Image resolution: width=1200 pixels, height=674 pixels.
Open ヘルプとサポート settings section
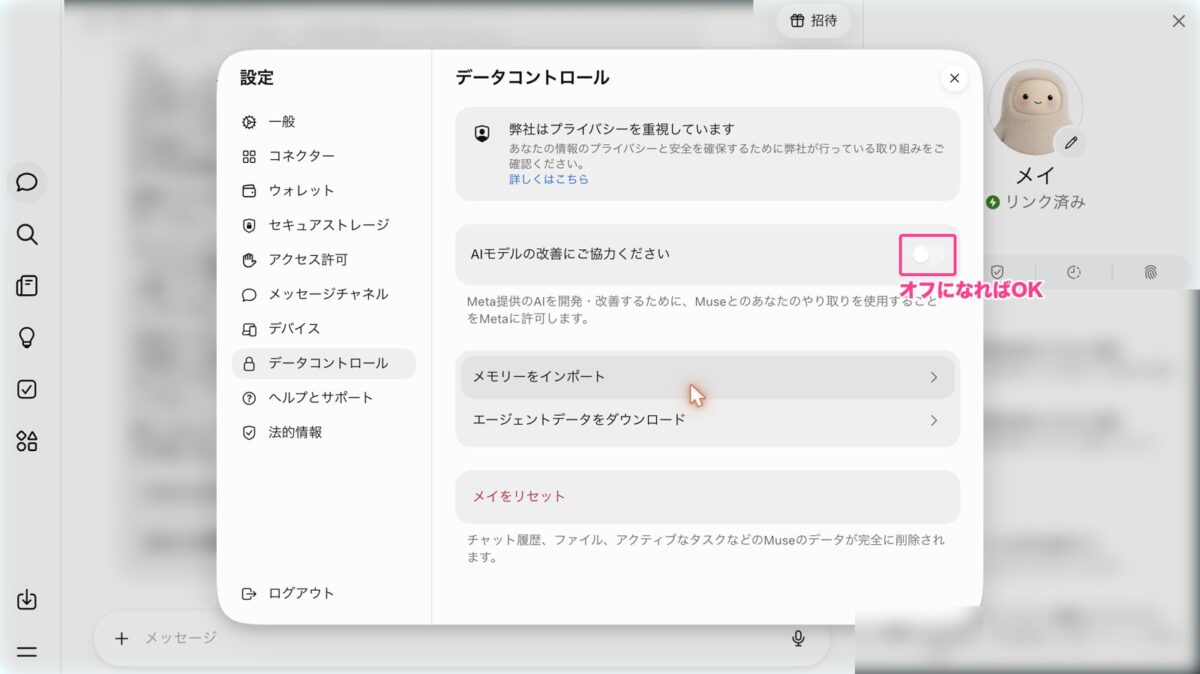pos(324,398)
